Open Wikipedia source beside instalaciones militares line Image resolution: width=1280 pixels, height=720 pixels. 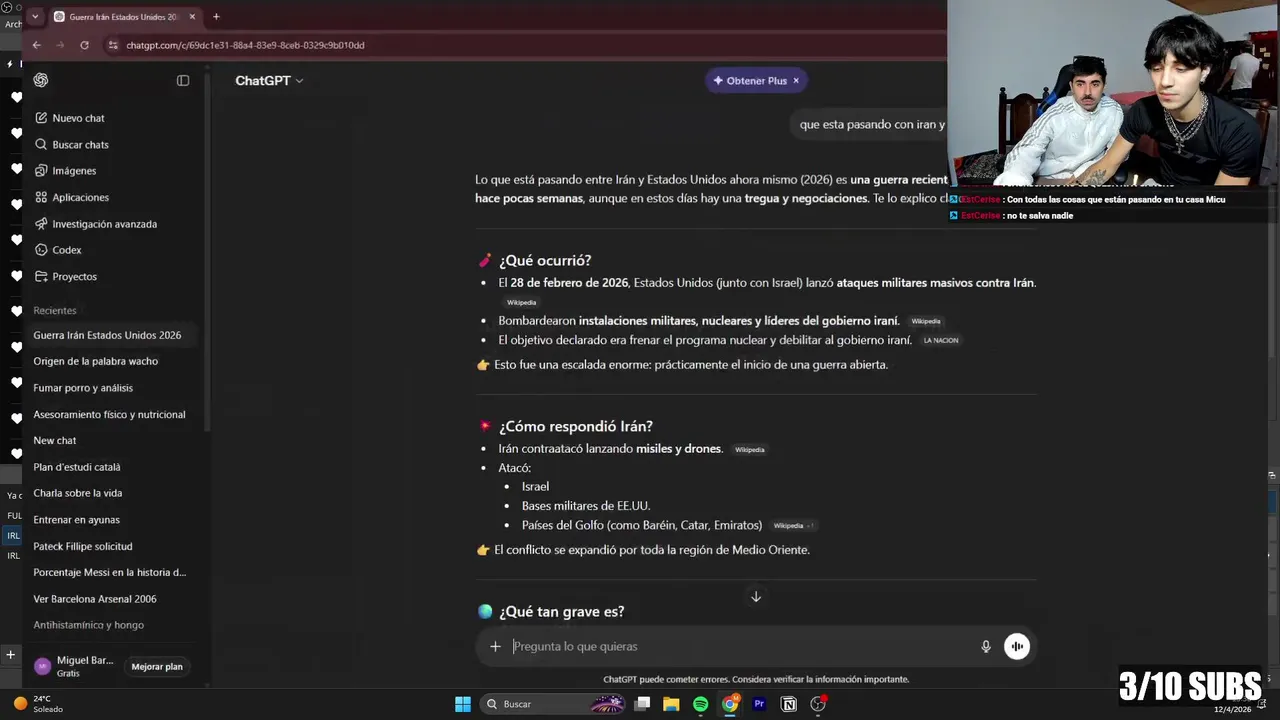[x=926, y=321]
